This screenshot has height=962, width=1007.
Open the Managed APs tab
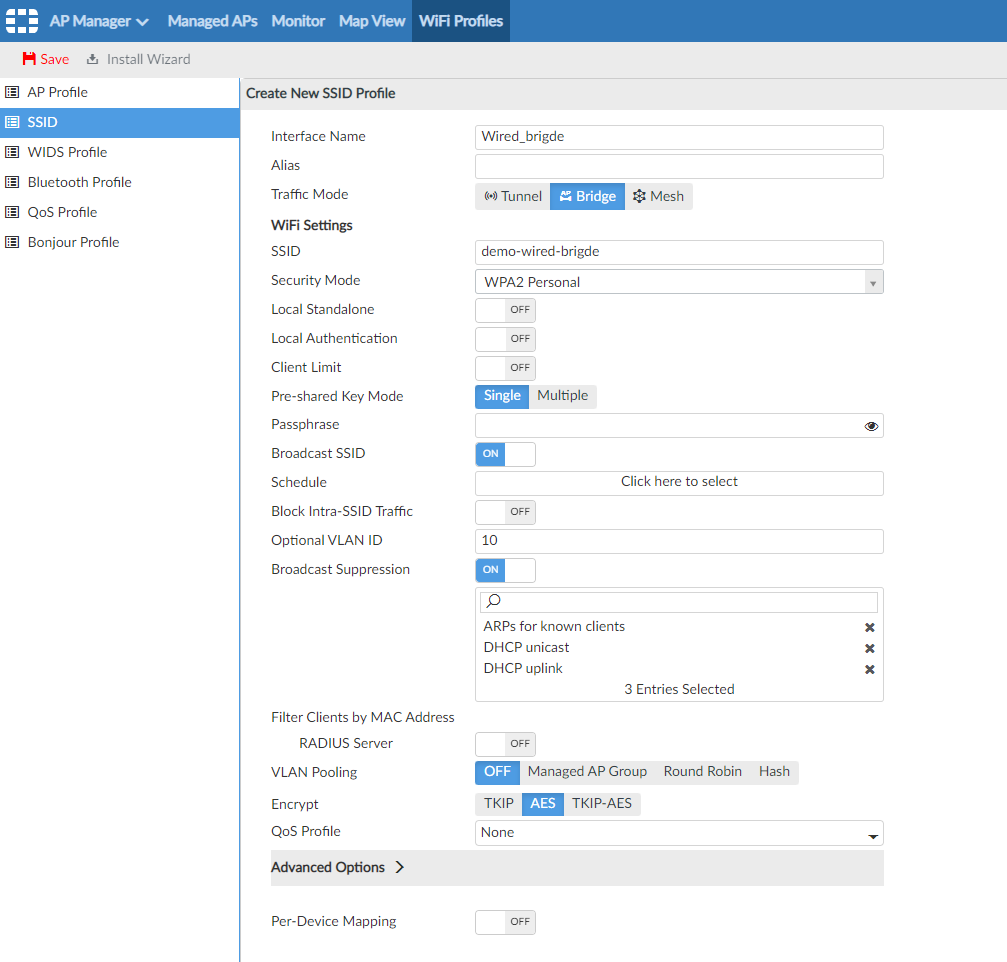[211, 21]
